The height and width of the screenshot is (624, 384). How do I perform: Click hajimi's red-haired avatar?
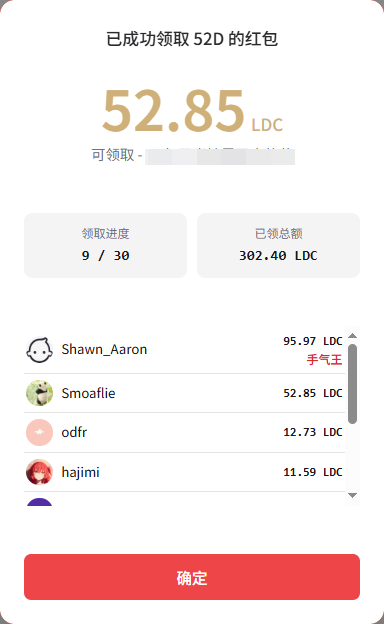point(39,472)
